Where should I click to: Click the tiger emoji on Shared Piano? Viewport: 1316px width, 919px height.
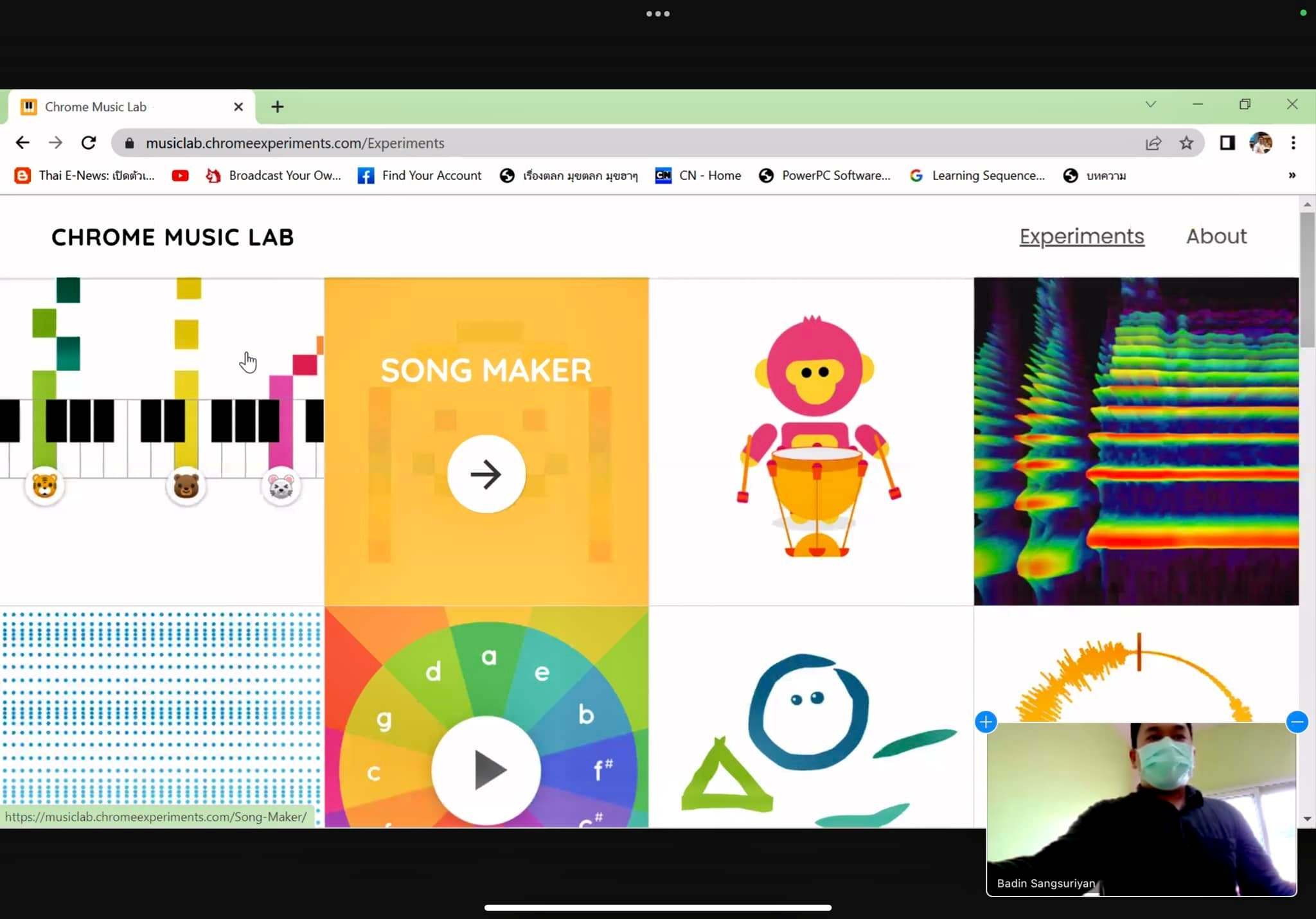click(x=44, y=486)
